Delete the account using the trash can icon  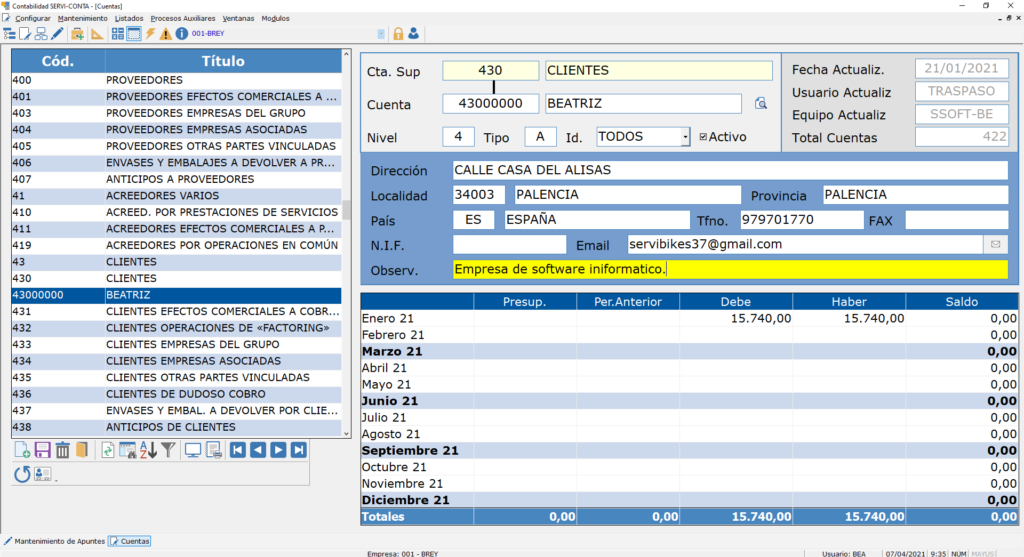coord(62,451)
